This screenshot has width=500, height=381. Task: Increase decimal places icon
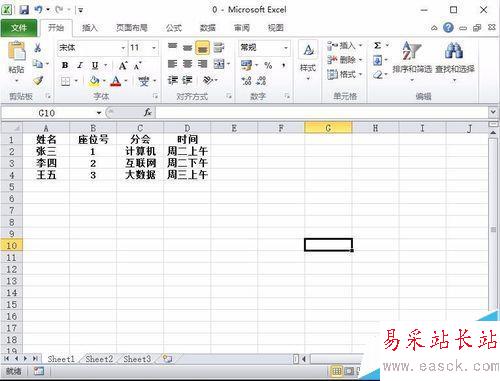(x=246, y=80)
